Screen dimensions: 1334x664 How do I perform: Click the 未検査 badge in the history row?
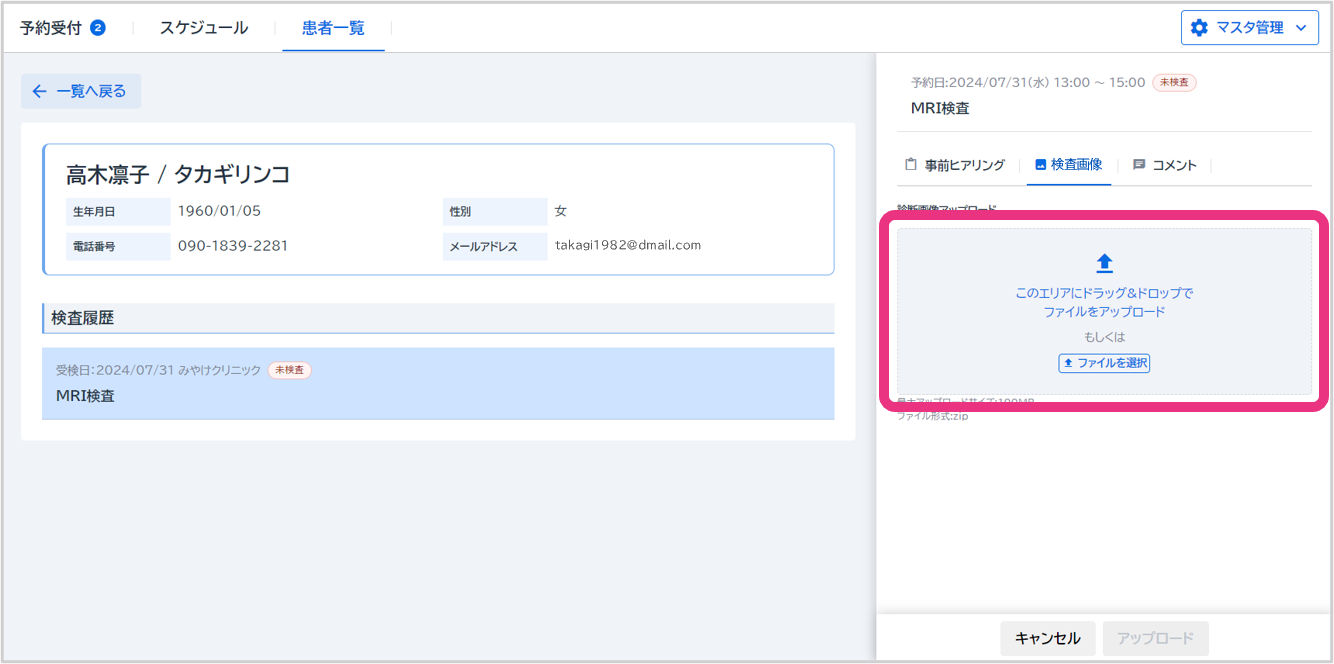point(289,370)
